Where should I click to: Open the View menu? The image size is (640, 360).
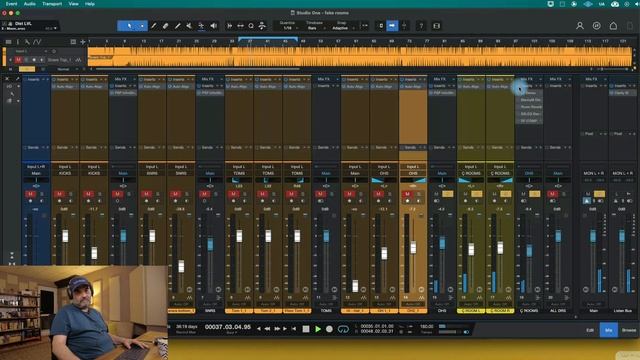click(73, 4)
